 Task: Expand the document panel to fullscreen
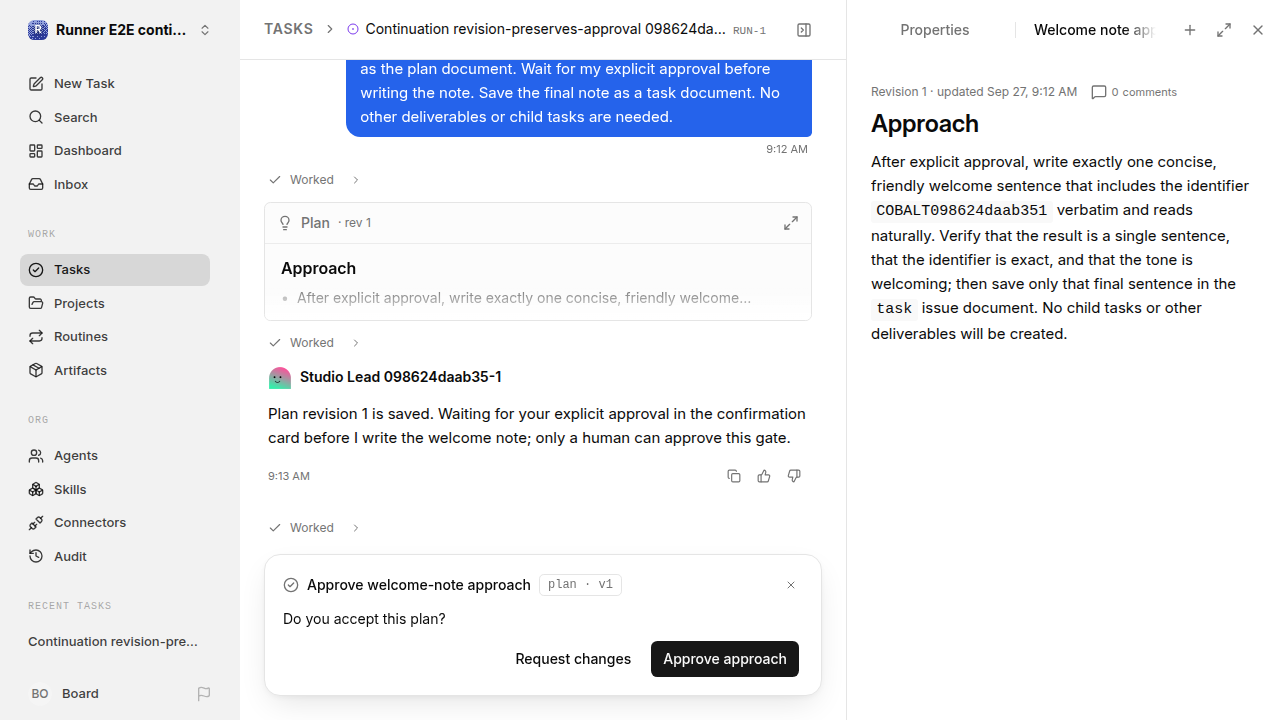click(x=1224, y=30)
